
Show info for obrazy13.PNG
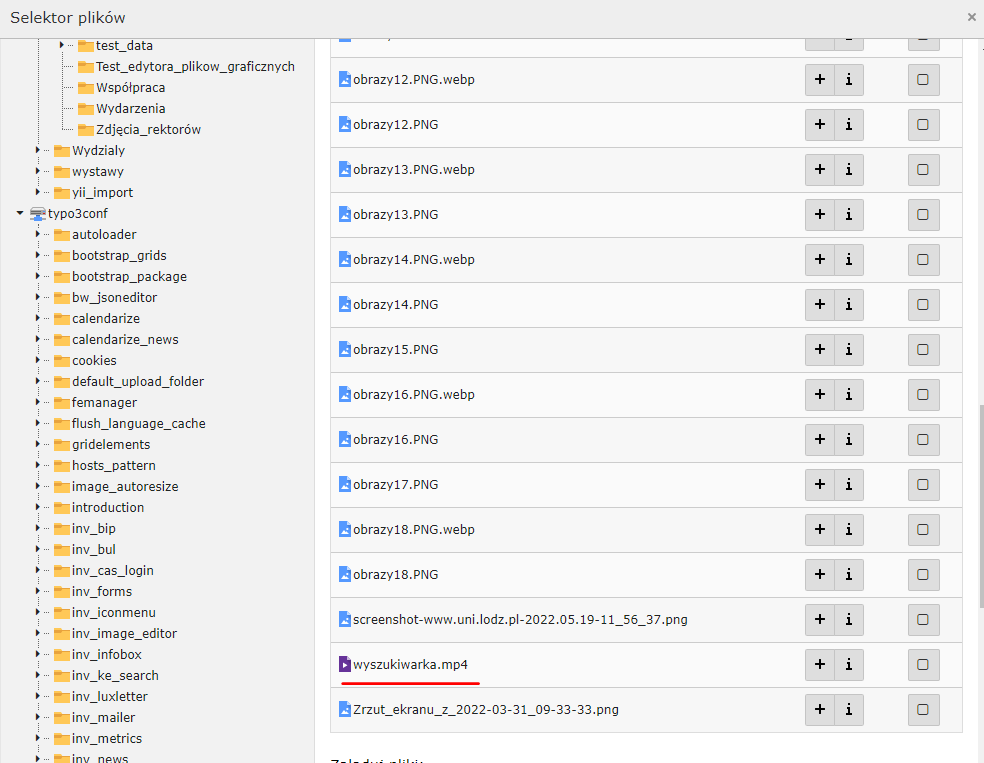point(848,215)
